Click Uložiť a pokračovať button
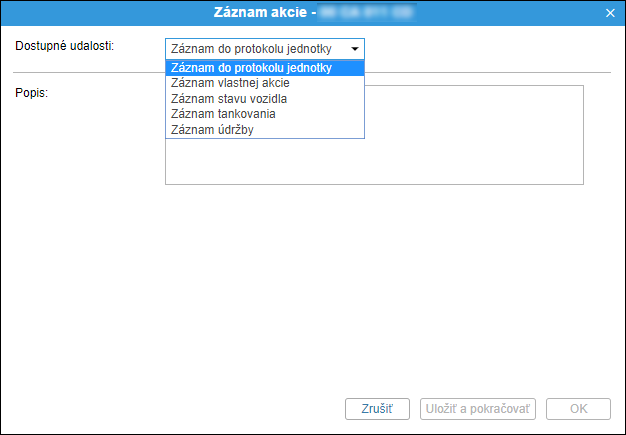Screen dimensions: 626x435 click(x=477, y=409)
